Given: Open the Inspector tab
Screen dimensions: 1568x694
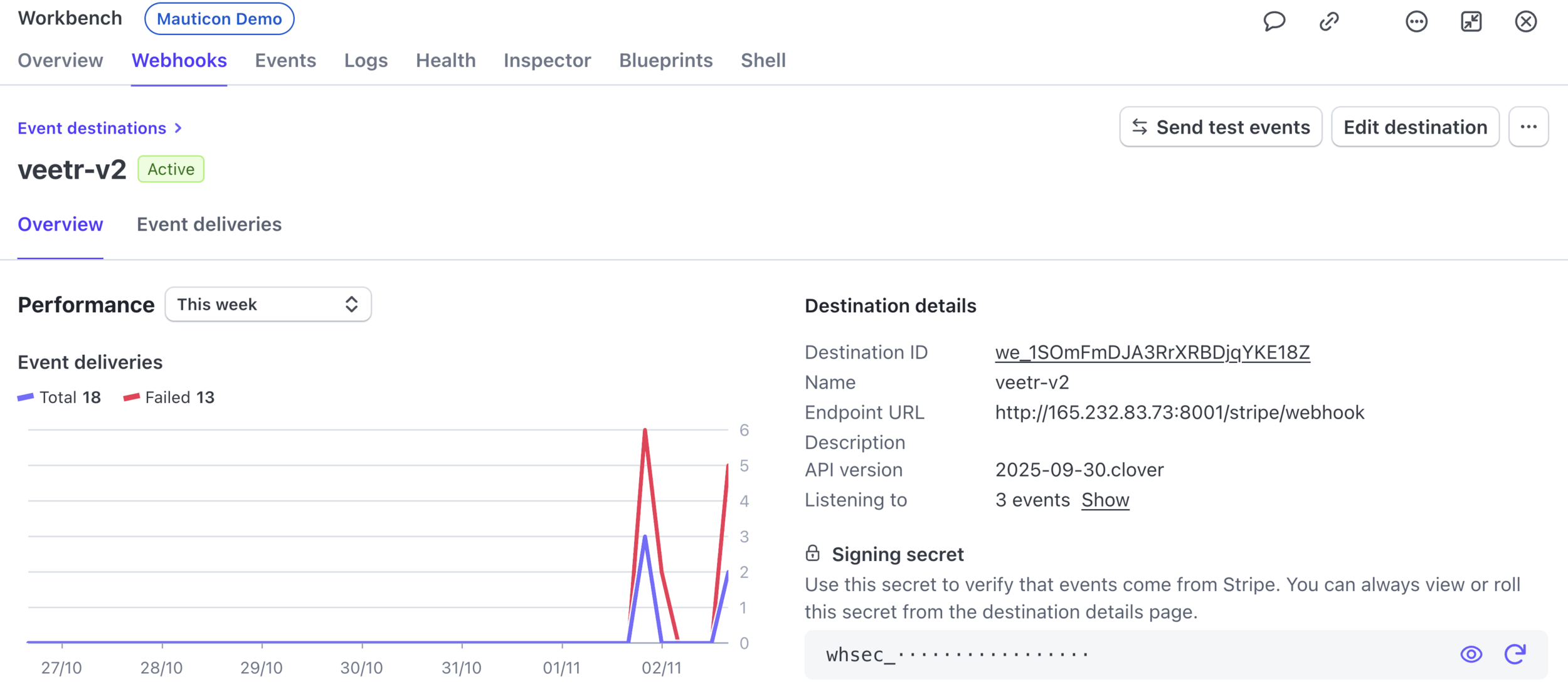Looking at the screenshot, I should pyautogui.click(x=547, y=61).
